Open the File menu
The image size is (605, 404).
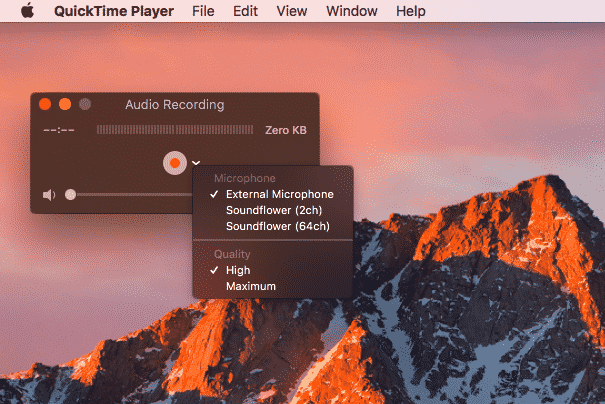point(203,11)
